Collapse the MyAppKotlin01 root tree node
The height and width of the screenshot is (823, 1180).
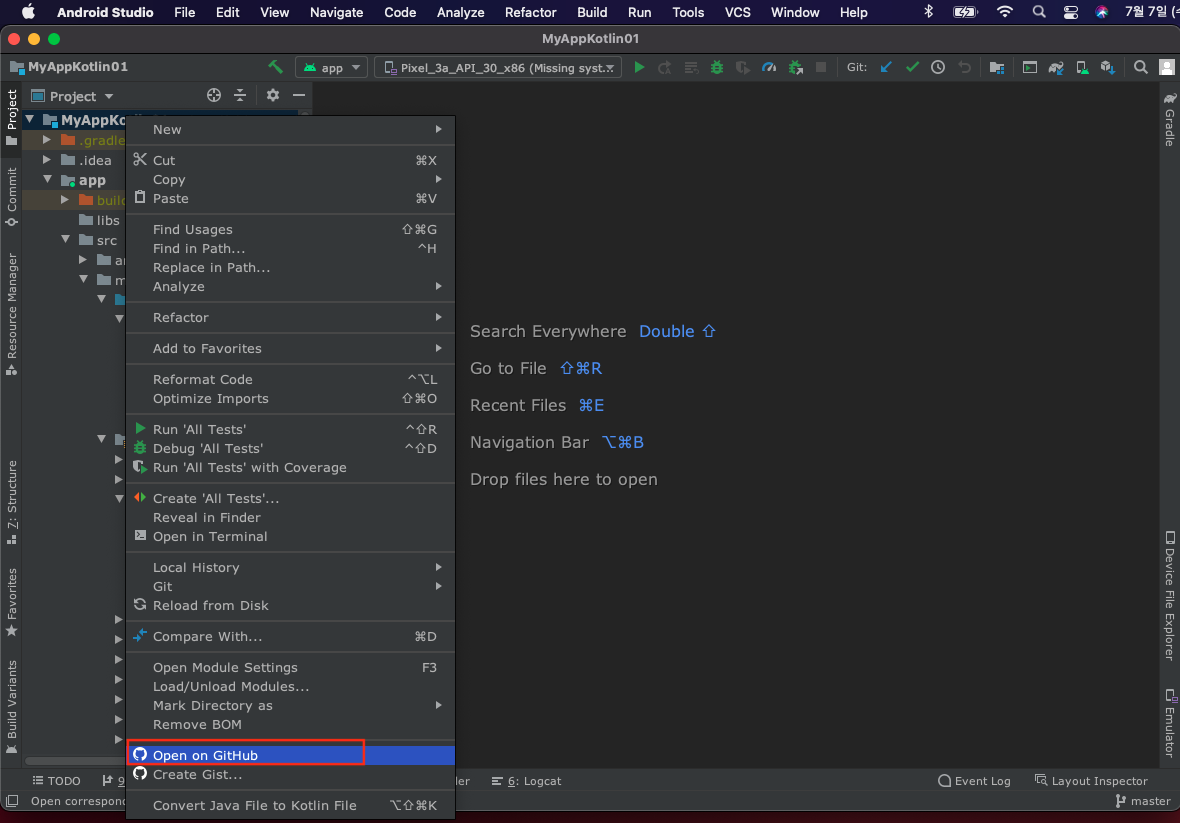[30, 119]
